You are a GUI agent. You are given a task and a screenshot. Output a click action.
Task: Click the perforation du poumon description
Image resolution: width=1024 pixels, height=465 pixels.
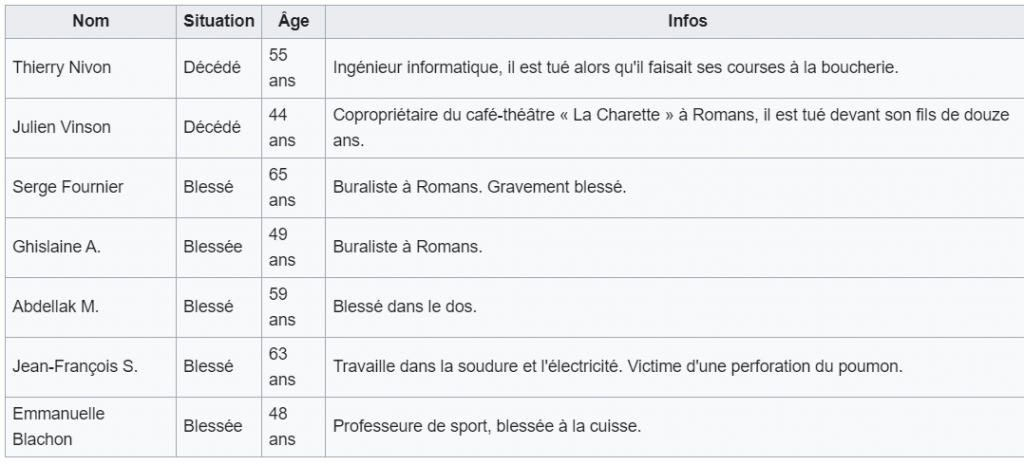click(x=618, y=367)
